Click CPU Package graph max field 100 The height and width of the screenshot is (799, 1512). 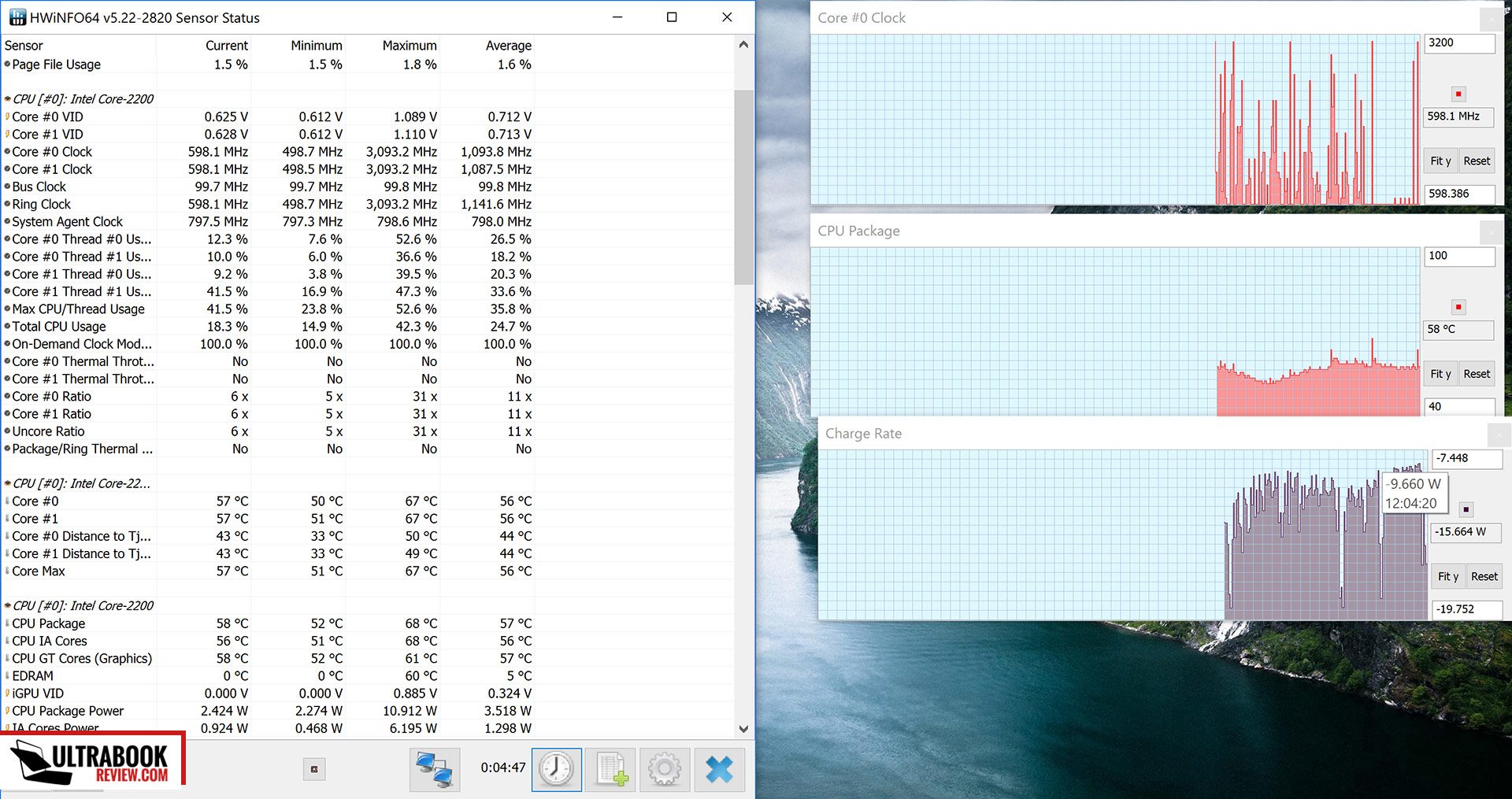[1459, 256]
